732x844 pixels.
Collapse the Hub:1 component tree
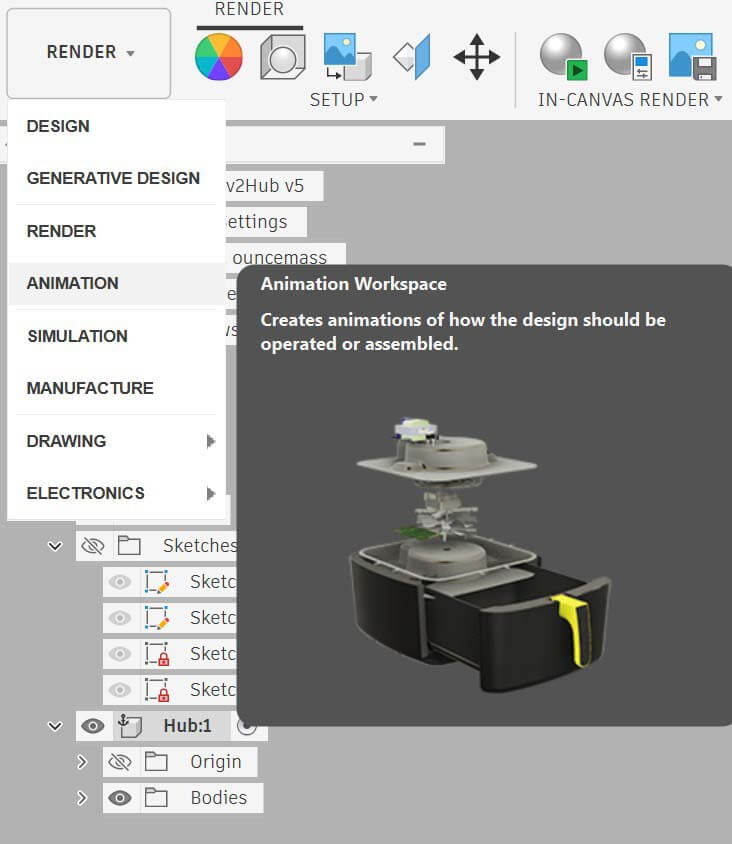[x=55, y=726]
